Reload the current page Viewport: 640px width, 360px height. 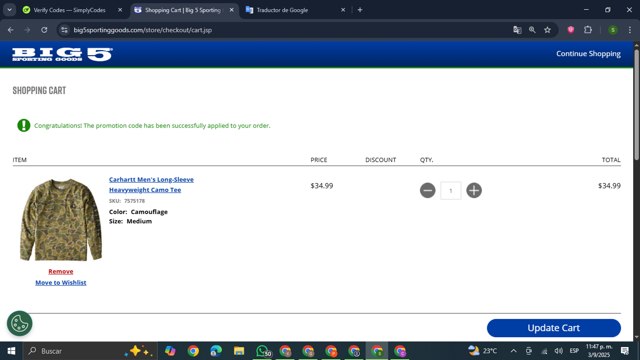[x=44, y=30]
